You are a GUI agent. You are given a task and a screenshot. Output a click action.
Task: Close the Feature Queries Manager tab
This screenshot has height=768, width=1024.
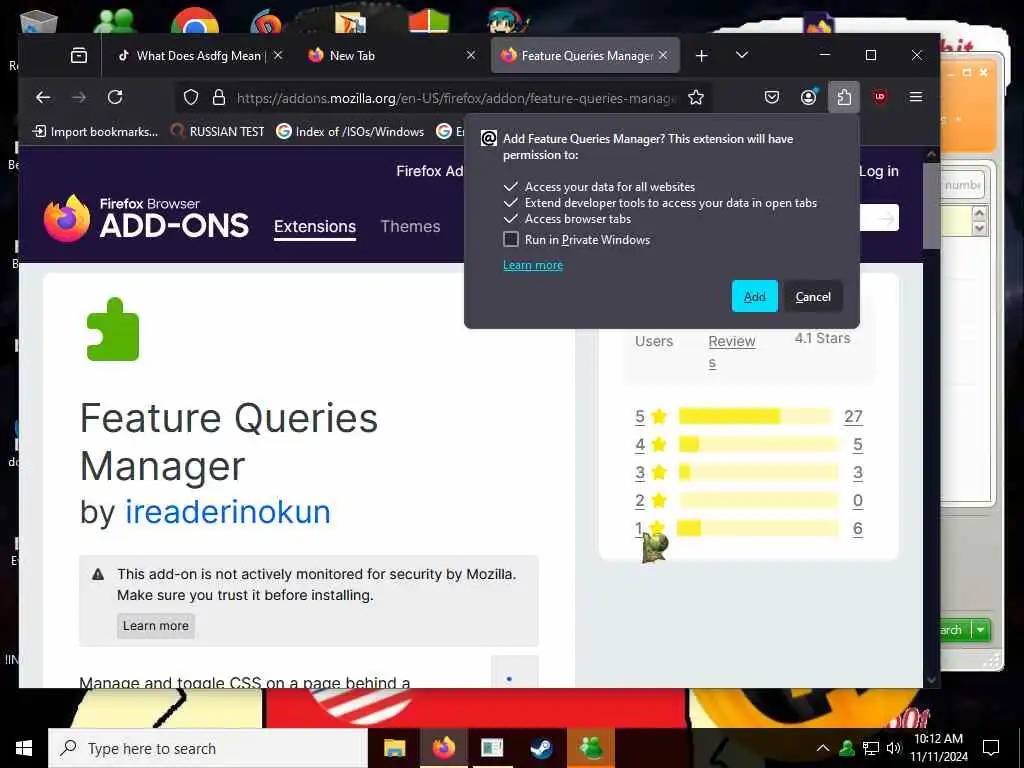[x=663, y=56]
